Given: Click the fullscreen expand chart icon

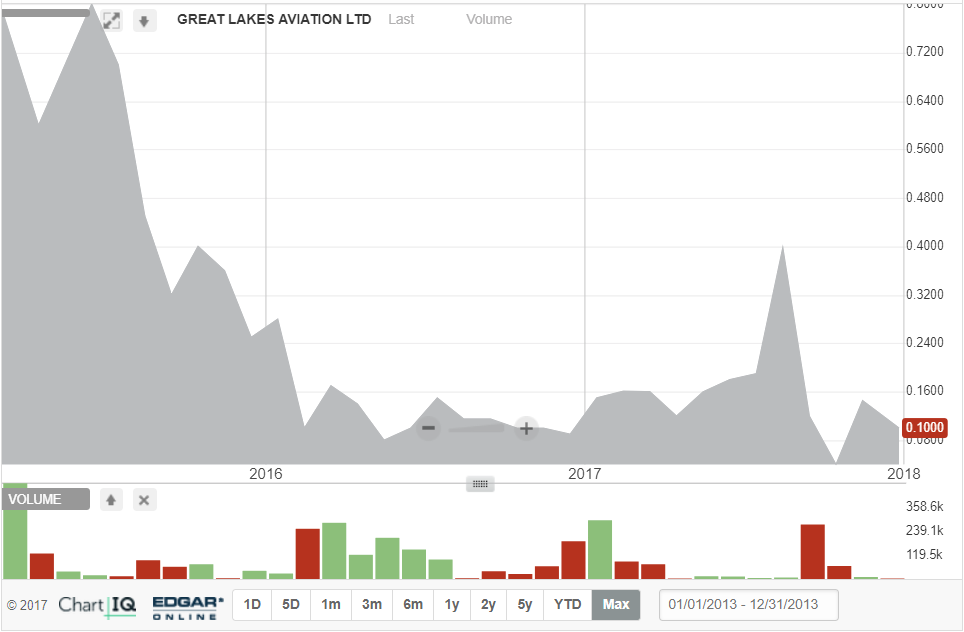Looking at the screenshot, I should point(111,20).
